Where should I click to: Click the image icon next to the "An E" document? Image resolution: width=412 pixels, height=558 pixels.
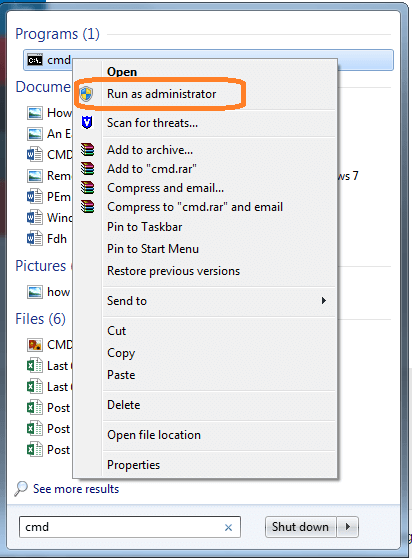click(x=35, y=134)
